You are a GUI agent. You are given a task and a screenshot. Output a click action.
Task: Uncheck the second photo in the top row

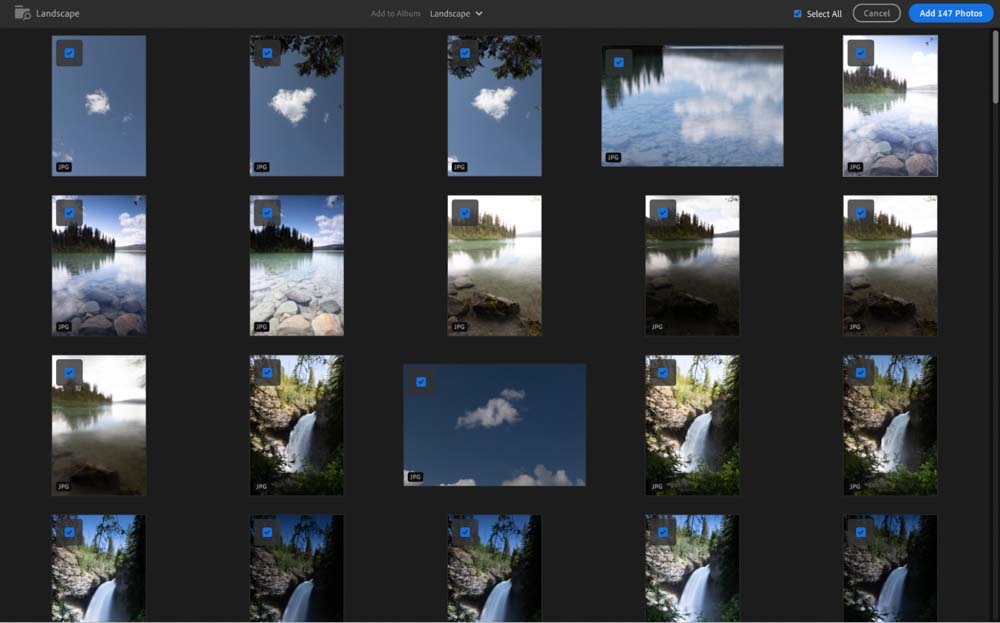tap(267, 53)
